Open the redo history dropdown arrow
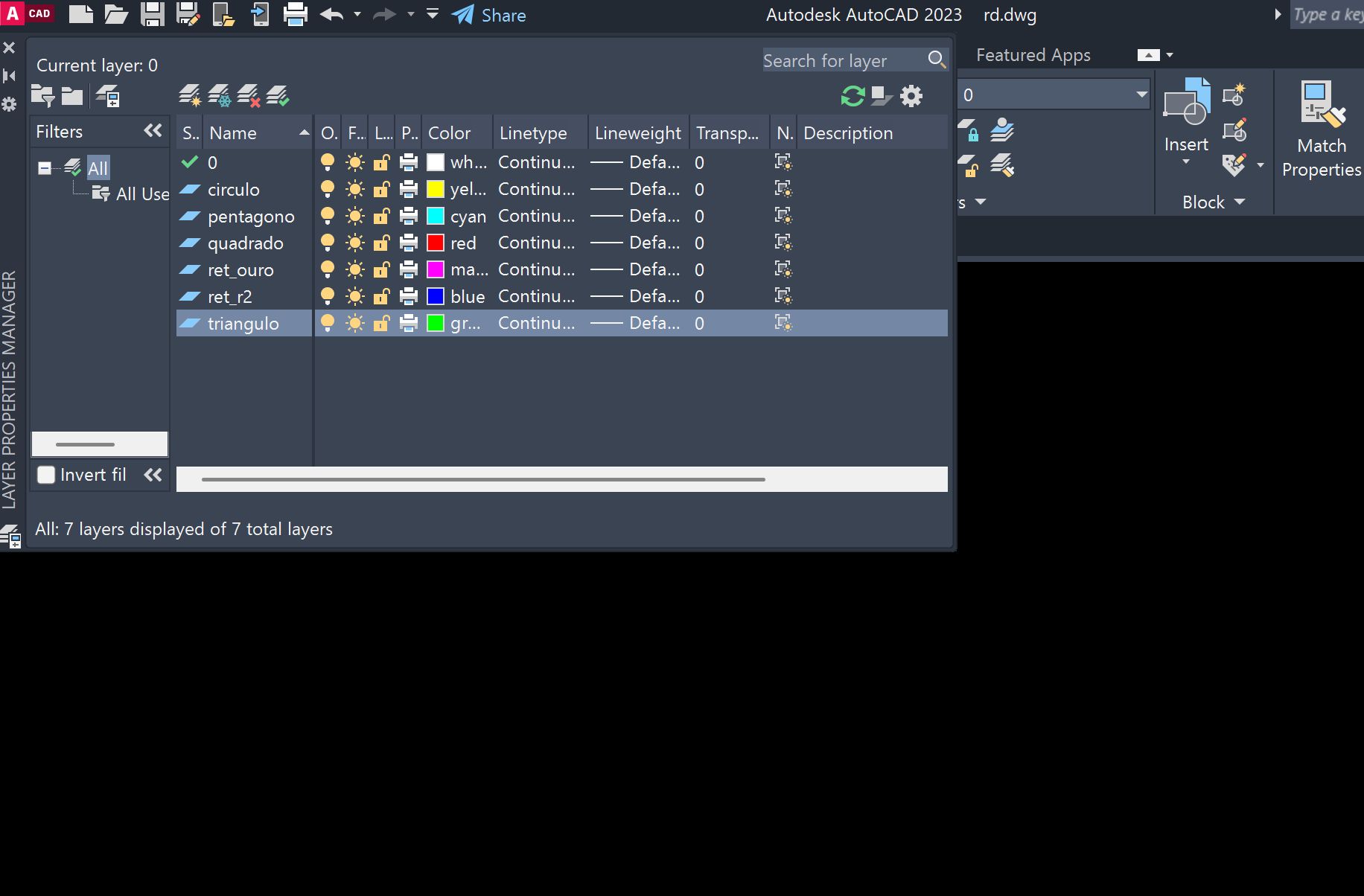This screenshot has width=1364, height=896. coord(410,14)
